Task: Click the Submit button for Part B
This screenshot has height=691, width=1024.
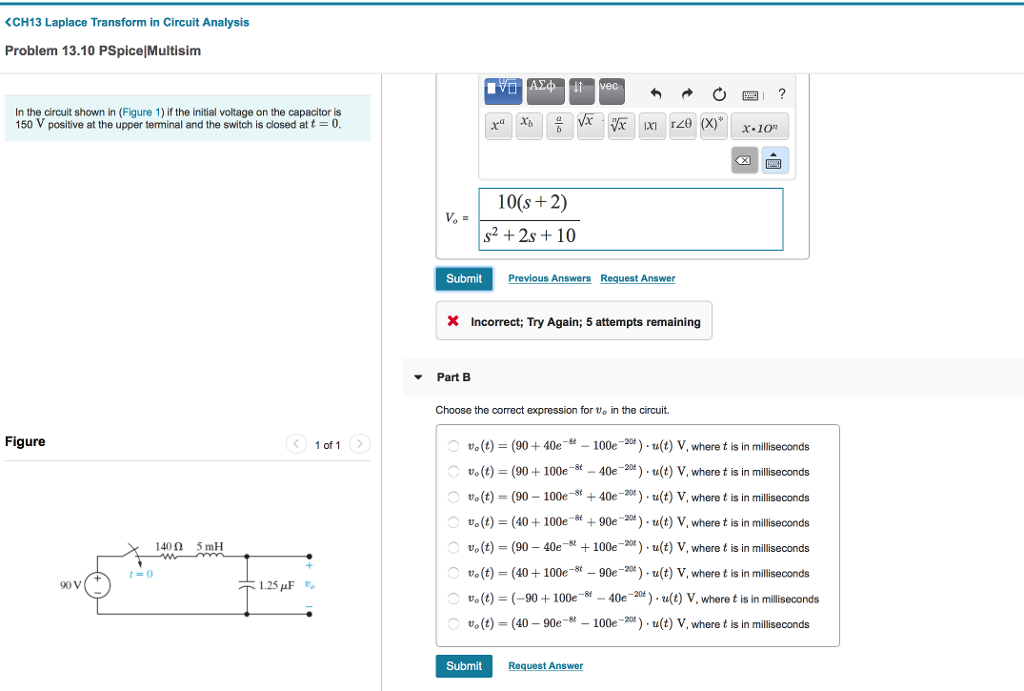Action: (x=464, y=665)
